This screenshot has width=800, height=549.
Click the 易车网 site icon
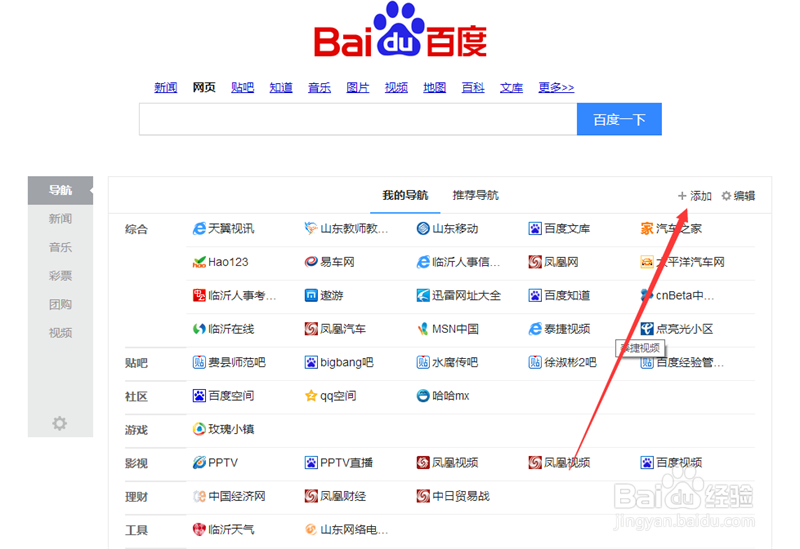(x=311, y=262)
